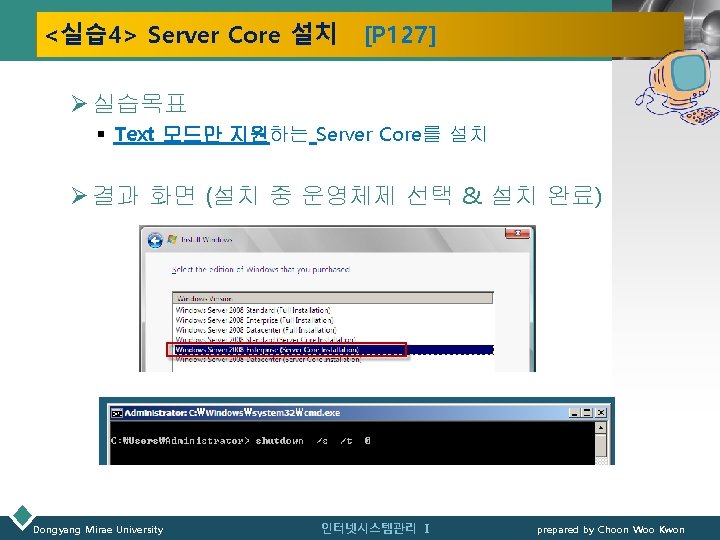720x540 pixels.
Task: Click the '결과 화면' heading line
Action: 347,195
